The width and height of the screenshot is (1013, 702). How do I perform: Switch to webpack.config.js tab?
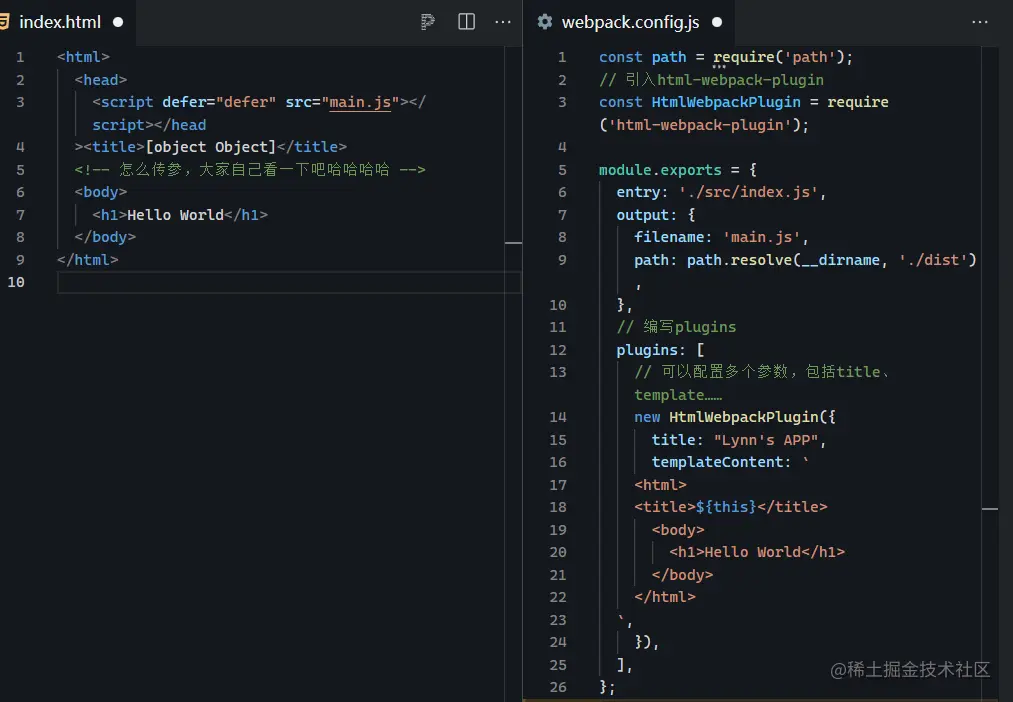point(630,22)
